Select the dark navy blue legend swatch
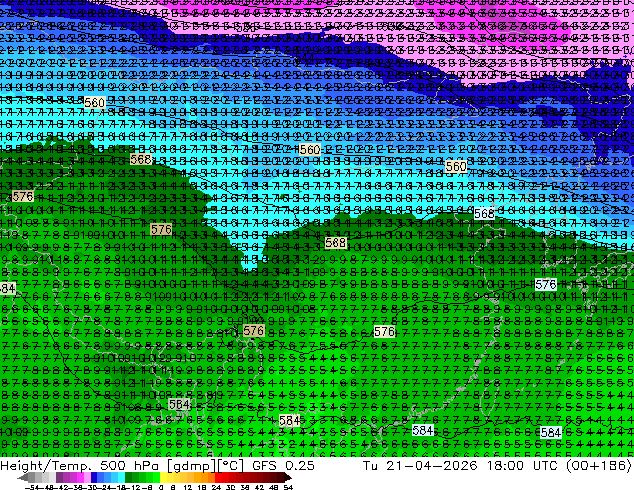This screenshot has height=490, width=634. 94,478
